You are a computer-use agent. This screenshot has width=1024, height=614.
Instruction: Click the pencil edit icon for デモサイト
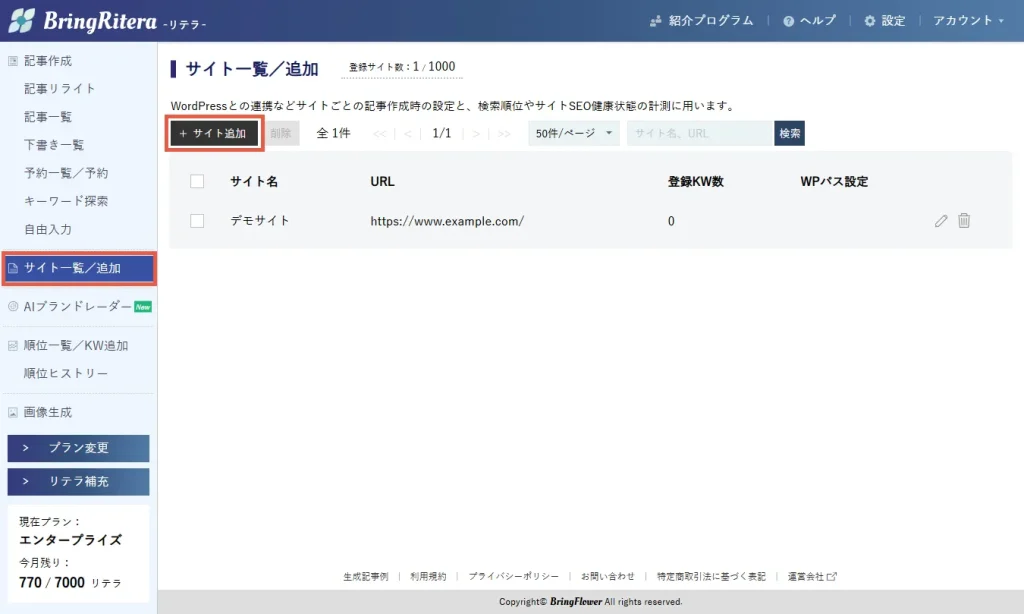coord(941,221)
